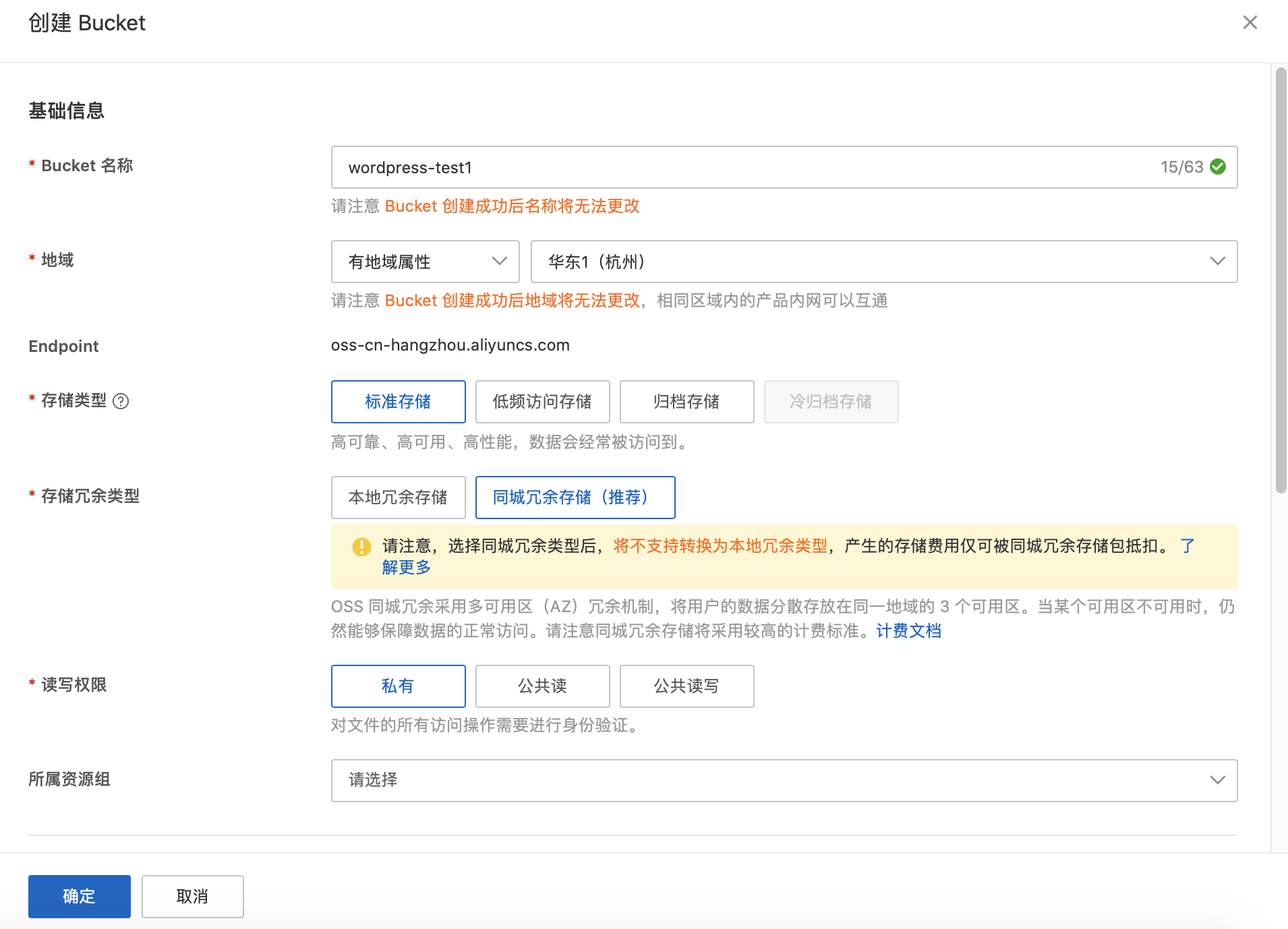
Task: Click the Endpoint value oss-cn-hangzhou.aliyuncs.com
Action: (x=450, y=345)
